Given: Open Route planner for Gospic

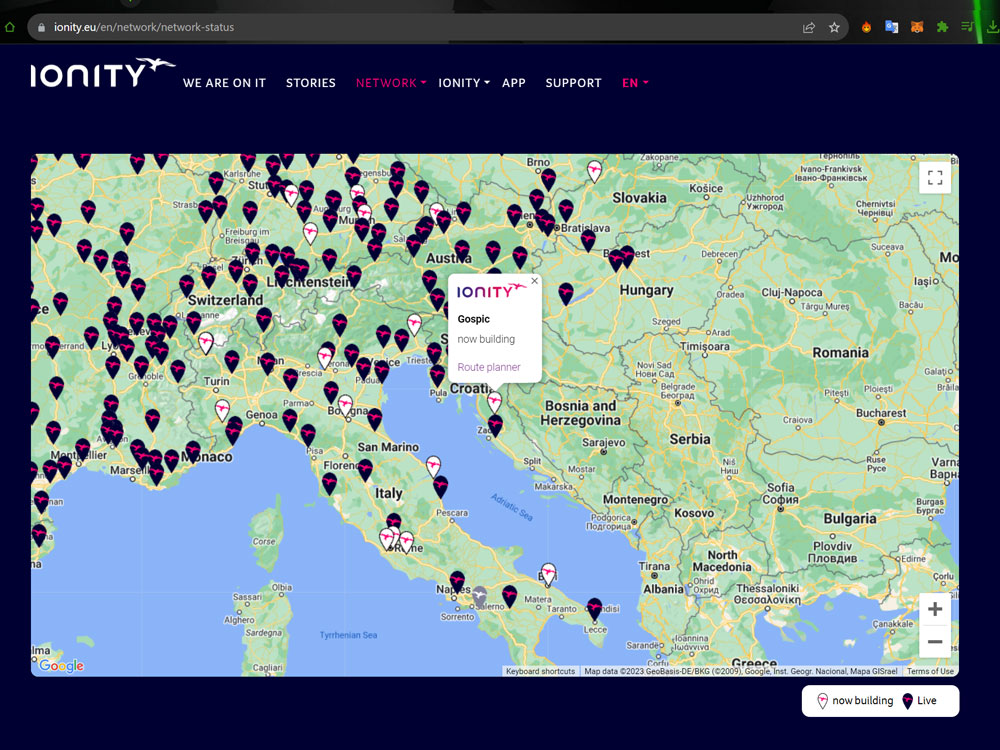Looking at the screenshot, I should coord(489,367).
